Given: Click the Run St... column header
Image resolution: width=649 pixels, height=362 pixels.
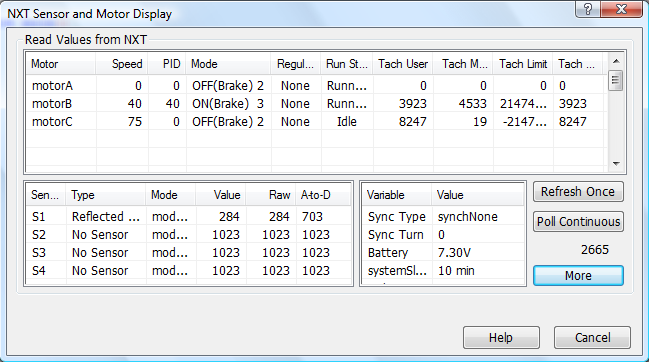Looking at the screenshot, I should click(x=347, y=64).
